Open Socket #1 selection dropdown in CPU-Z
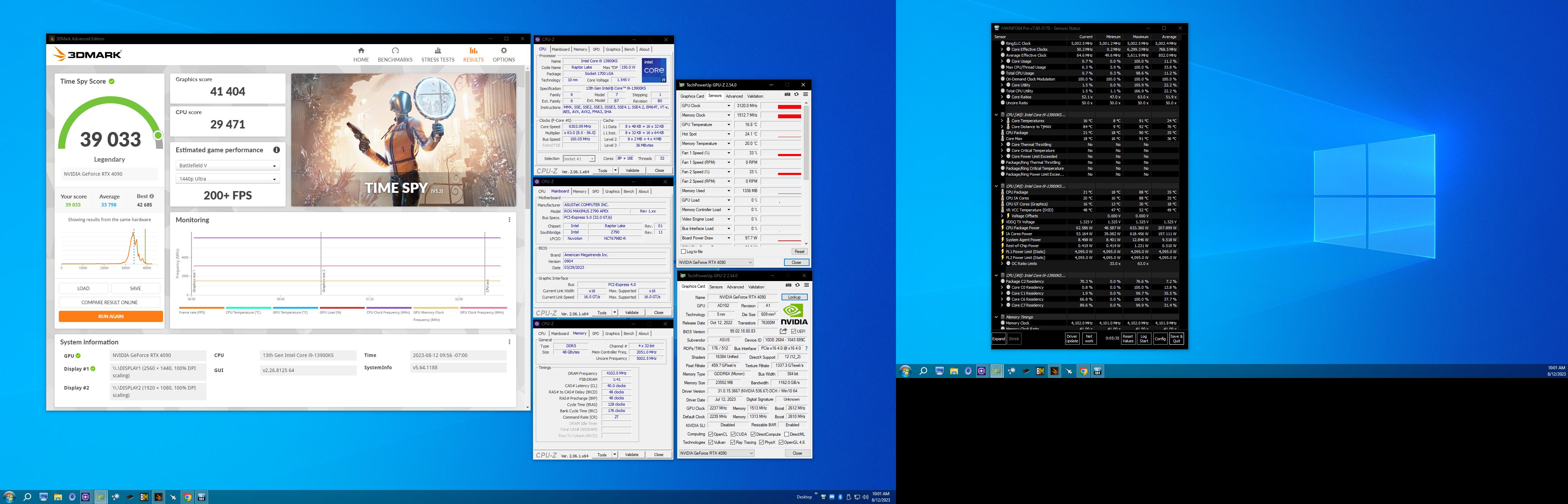The width and height of the screenshot is (1568, 504). pyautogui.click(x=579, y=159)
